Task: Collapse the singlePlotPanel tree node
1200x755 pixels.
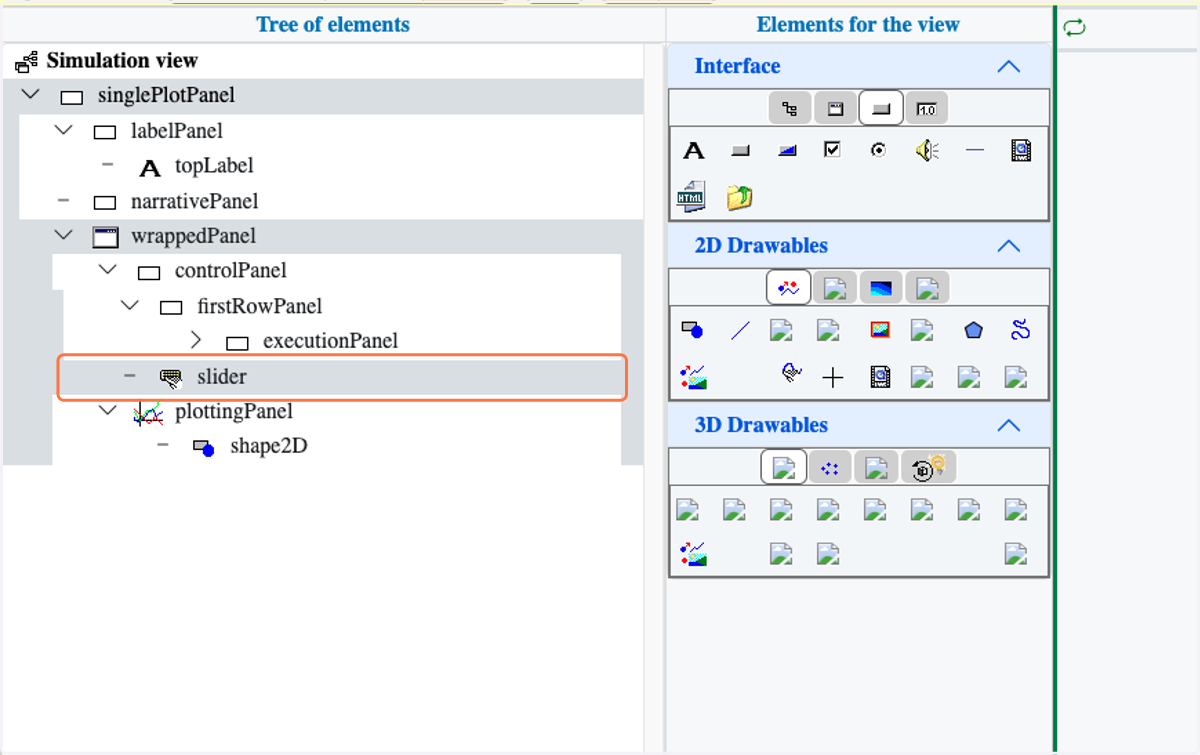Action: tap(31, 94)
